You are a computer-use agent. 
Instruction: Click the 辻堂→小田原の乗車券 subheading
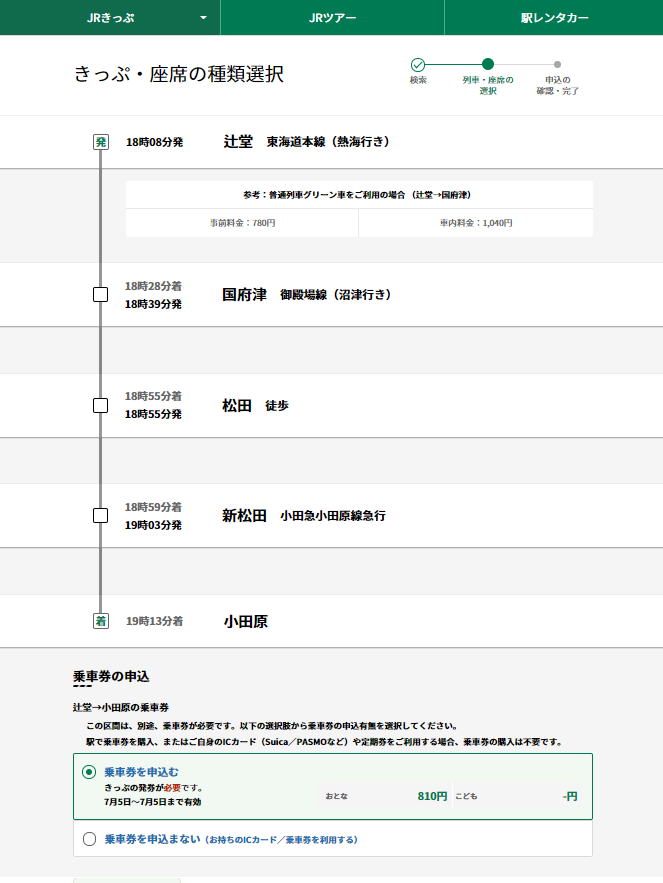tap(121, 707)
